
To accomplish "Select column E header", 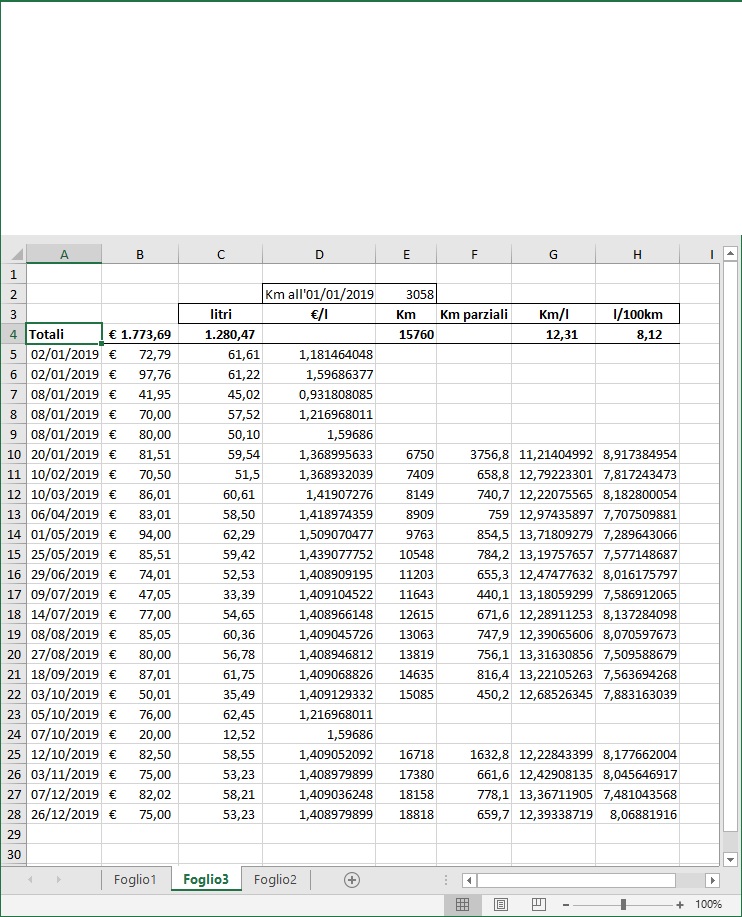I will point(406,254).
